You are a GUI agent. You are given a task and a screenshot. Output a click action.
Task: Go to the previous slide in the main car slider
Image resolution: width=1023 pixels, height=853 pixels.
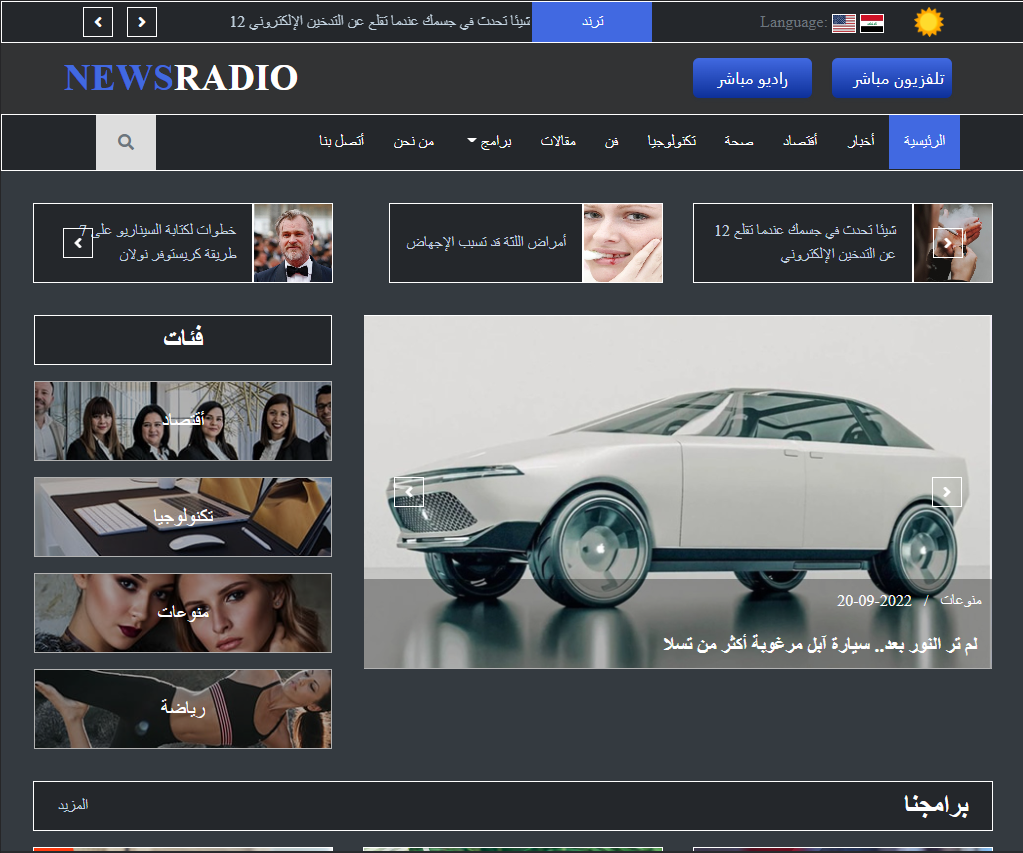[x=409, y=492]
